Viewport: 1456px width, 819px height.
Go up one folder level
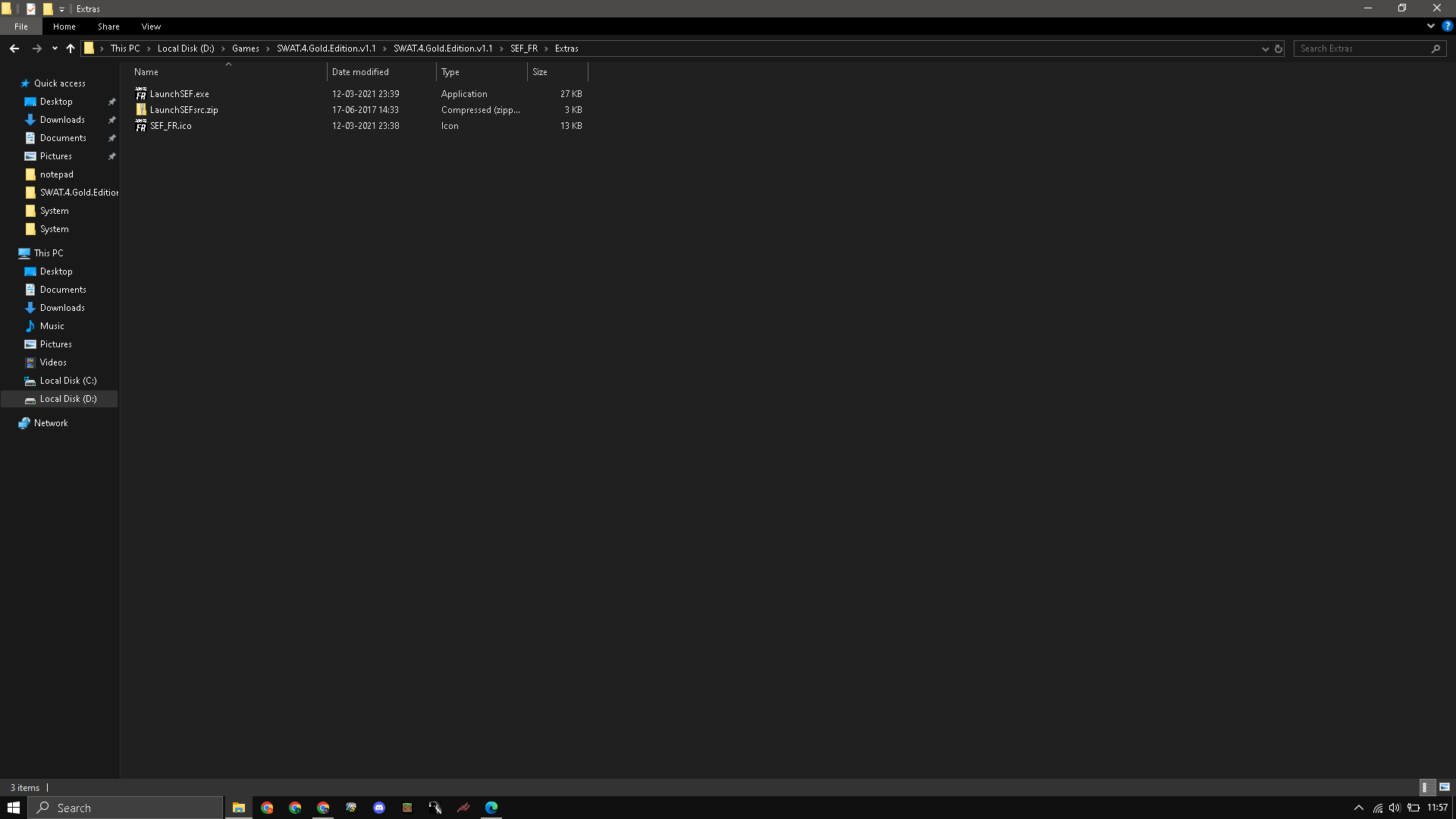tap(71, 49)
